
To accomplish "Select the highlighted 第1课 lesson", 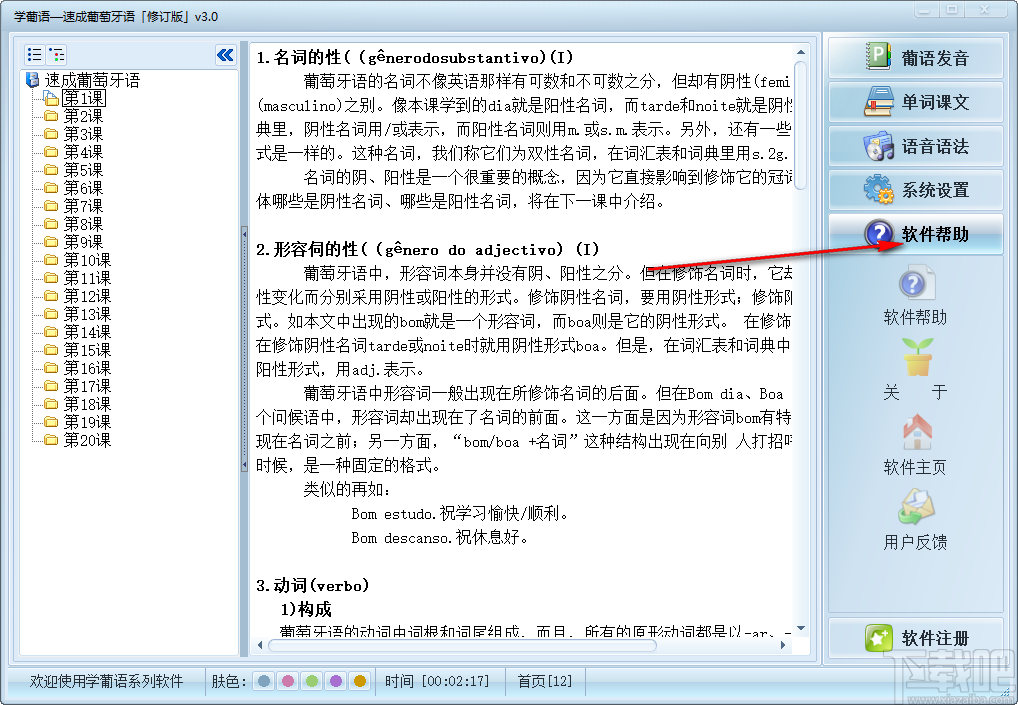I will (82, 98).
